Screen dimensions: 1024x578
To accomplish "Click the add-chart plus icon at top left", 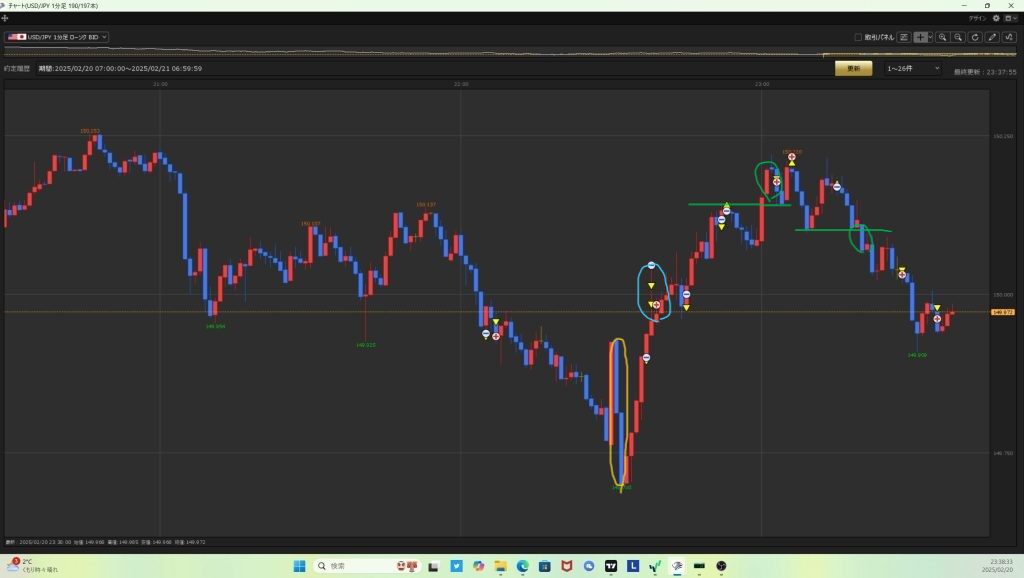I will pos(5,18).
